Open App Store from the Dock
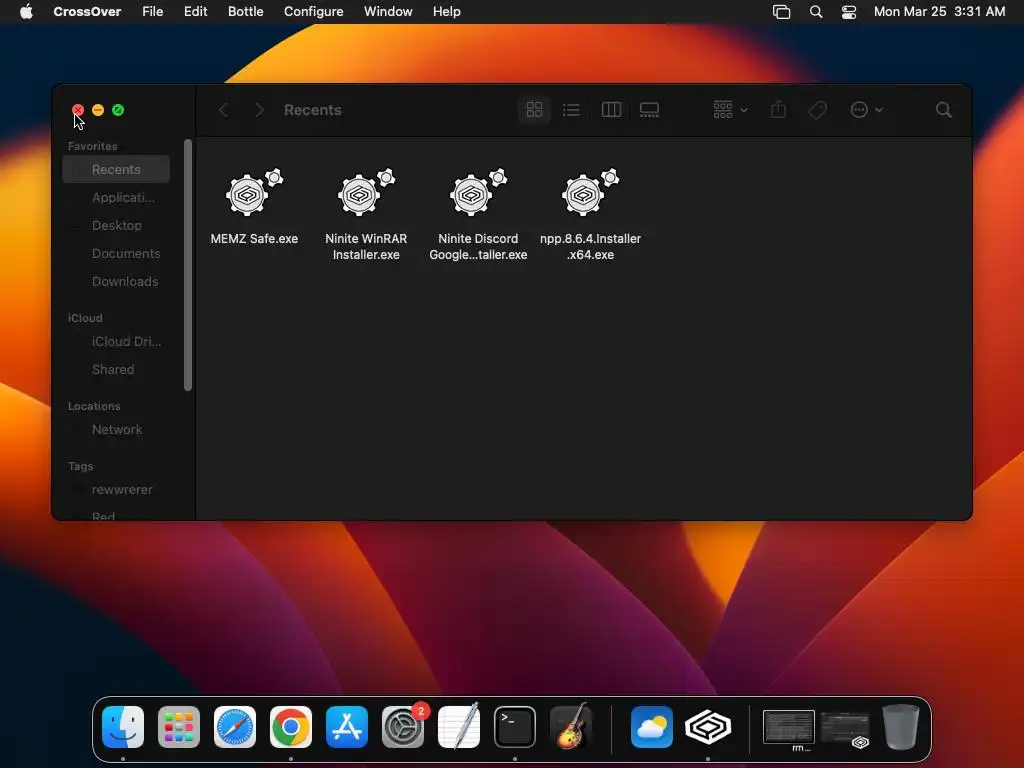Screen dimensions: 1024x768 (x=347, y=727)
